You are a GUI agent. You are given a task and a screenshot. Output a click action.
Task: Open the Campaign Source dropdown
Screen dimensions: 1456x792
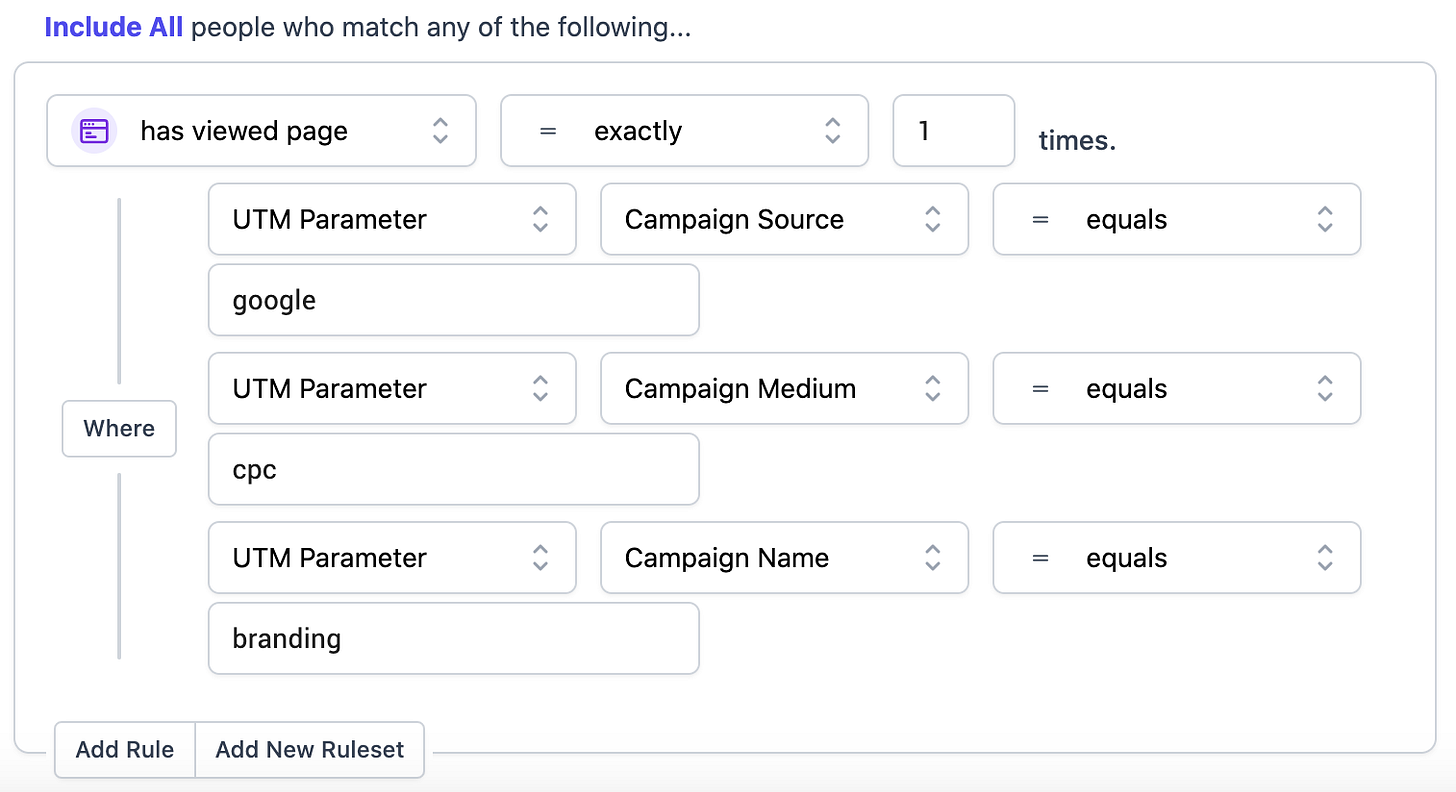pyautogui.click(x=784, y=219)
